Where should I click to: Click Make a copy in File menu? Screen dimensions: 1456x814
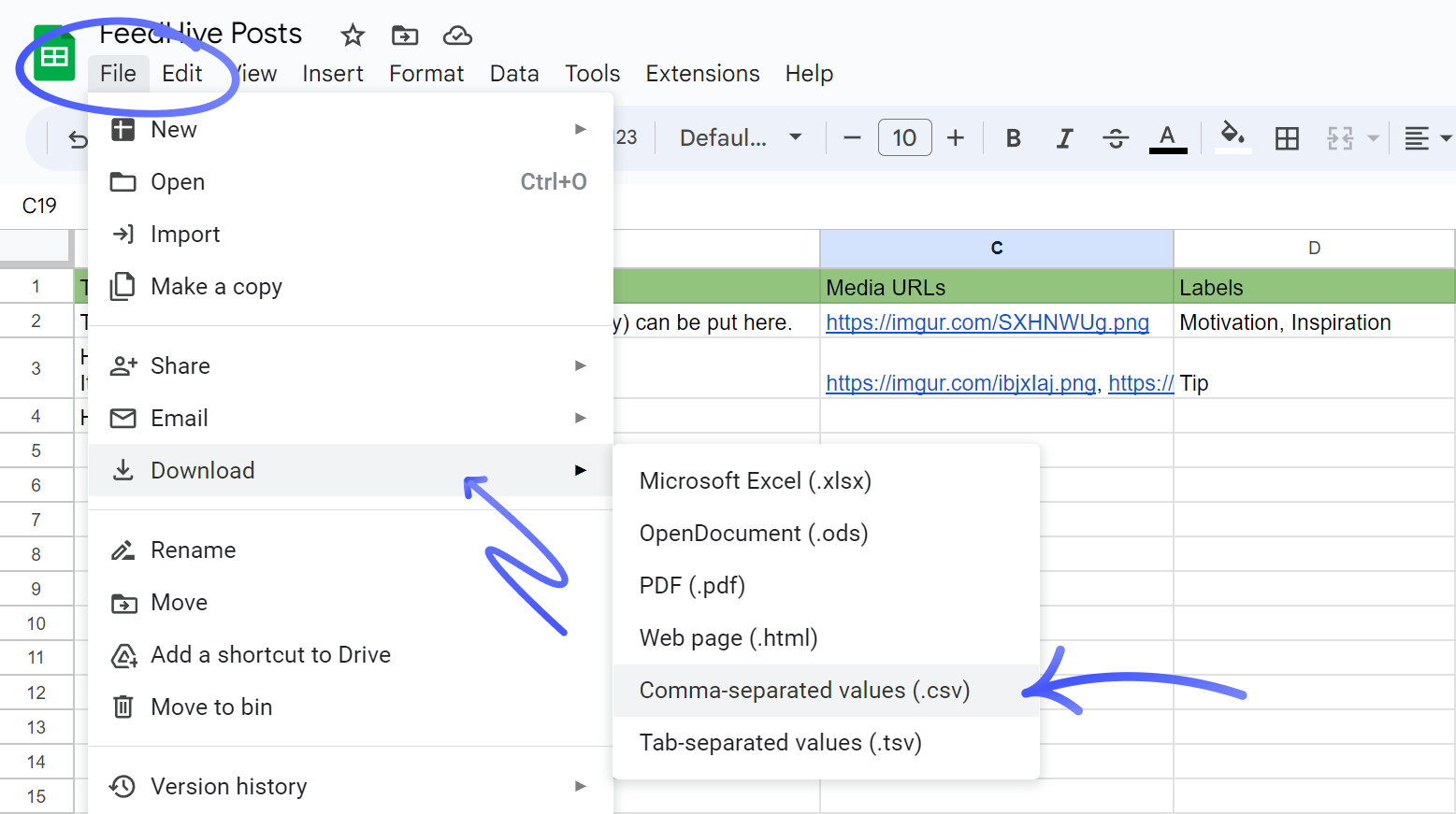click(216, 287)
